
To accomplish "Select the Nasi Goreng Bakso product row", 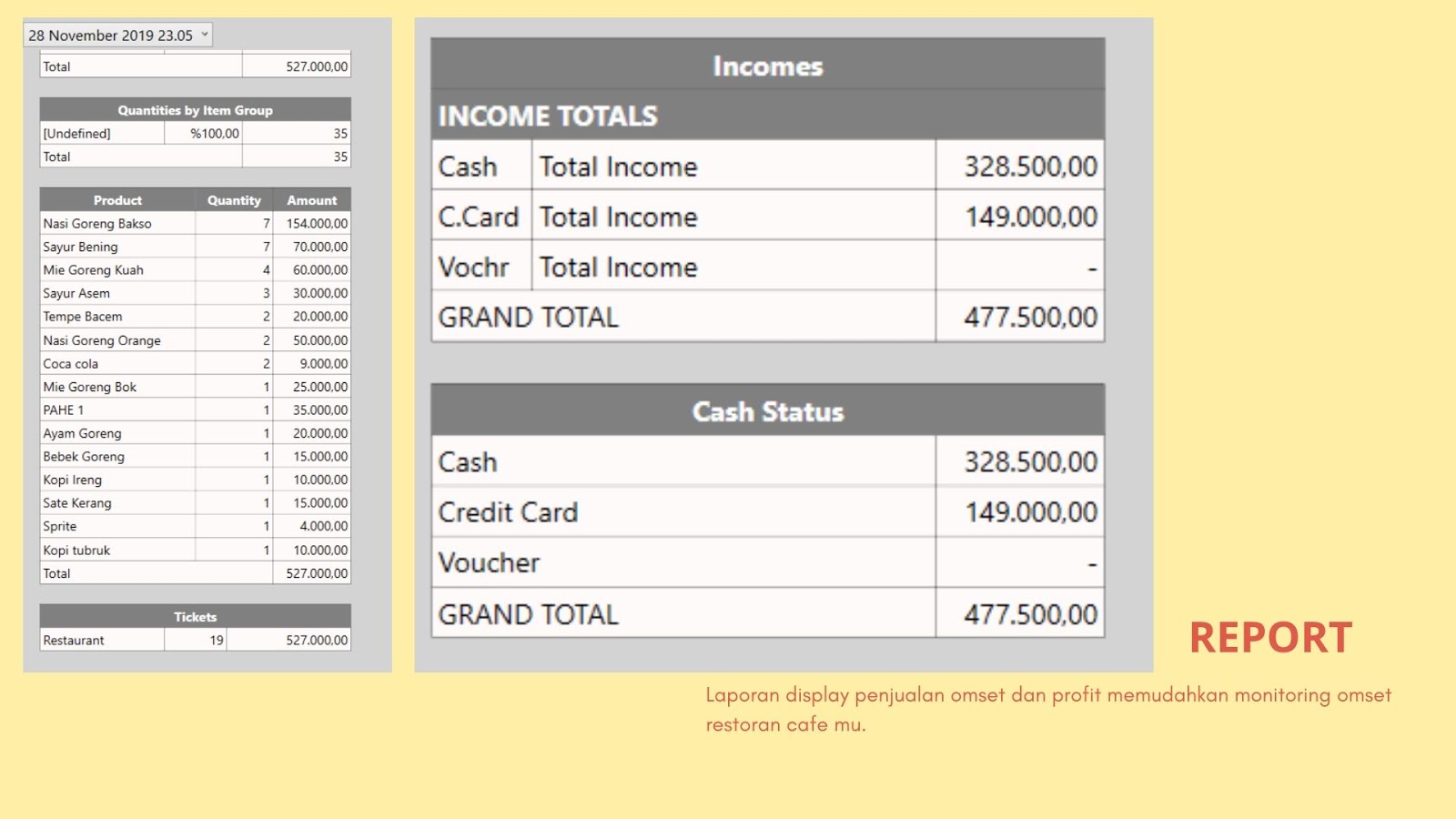I will pos(195,223).
